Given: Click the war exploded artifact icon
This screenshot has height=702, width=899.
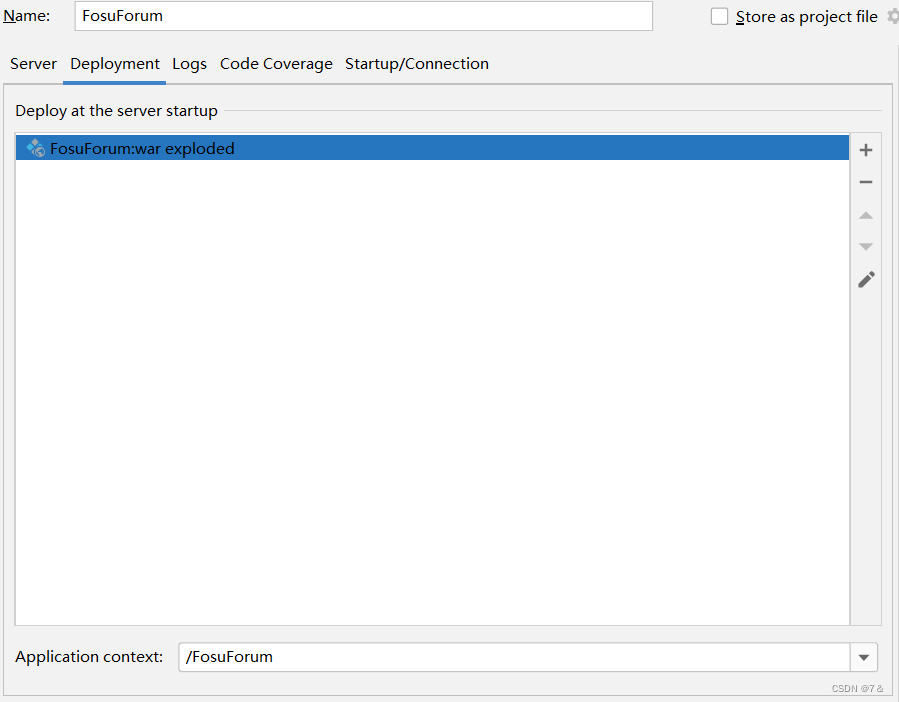Looking at the screenshot, I should click(x=36, y=148).
